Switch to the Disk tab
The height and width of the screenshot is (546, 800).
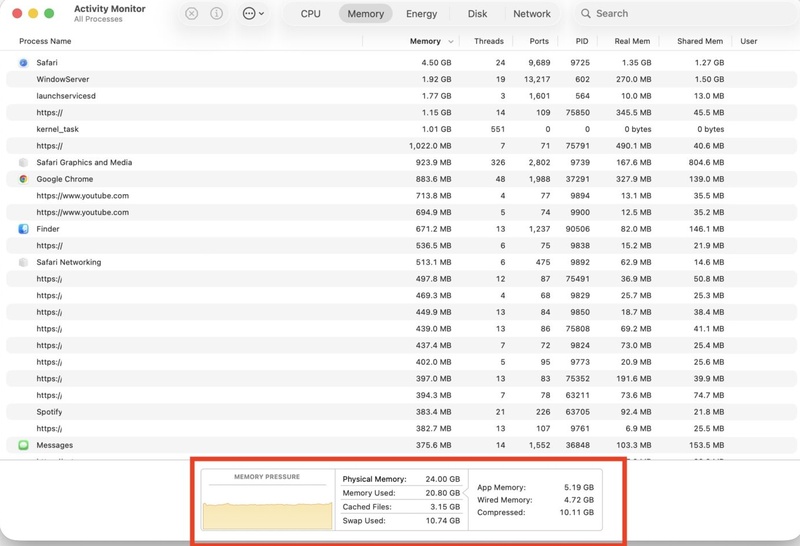tap(477, 14)
